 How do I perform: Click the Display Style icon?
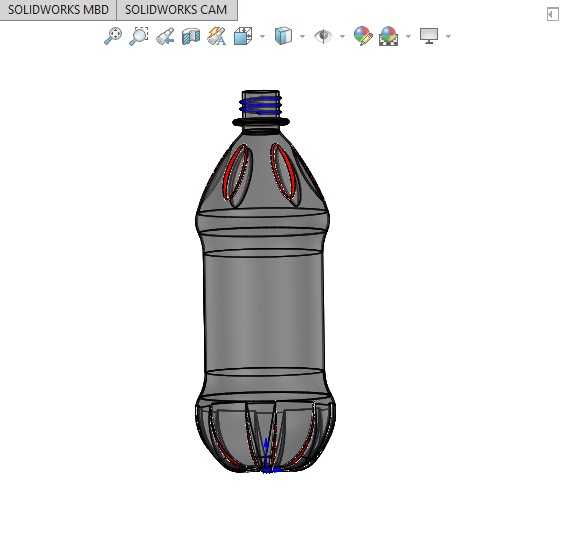point(283,36)
